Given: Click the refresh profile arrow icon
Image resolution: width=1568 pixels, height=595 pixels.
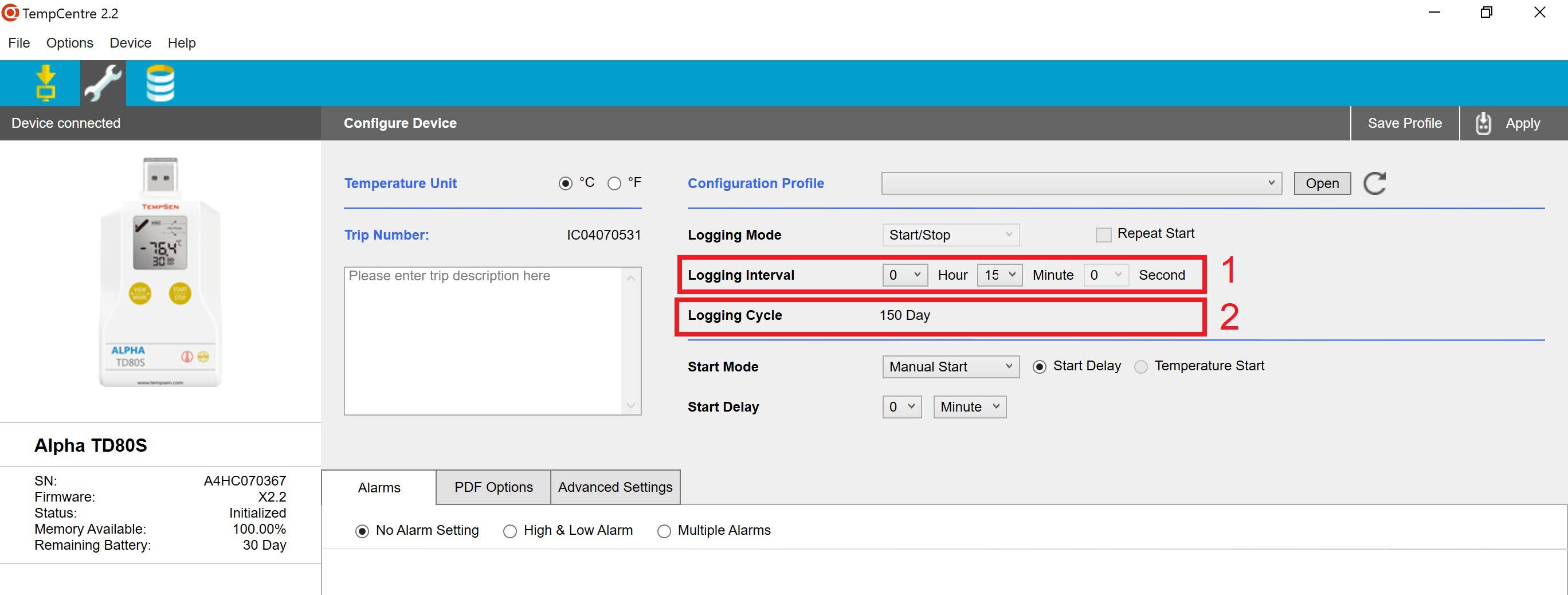Looking at the screenshot, I should point(1374,183).
